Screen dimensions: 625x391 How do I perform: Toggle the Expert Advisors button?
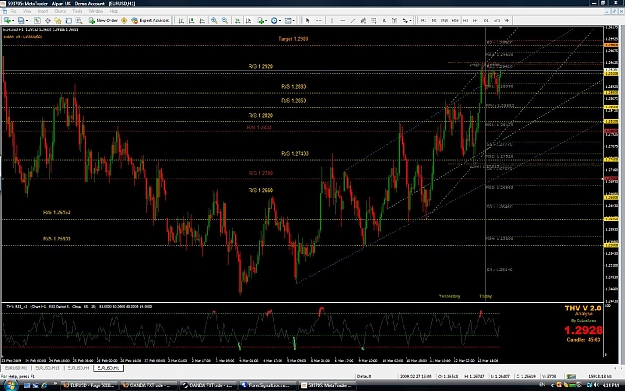[x=150, y=20]
